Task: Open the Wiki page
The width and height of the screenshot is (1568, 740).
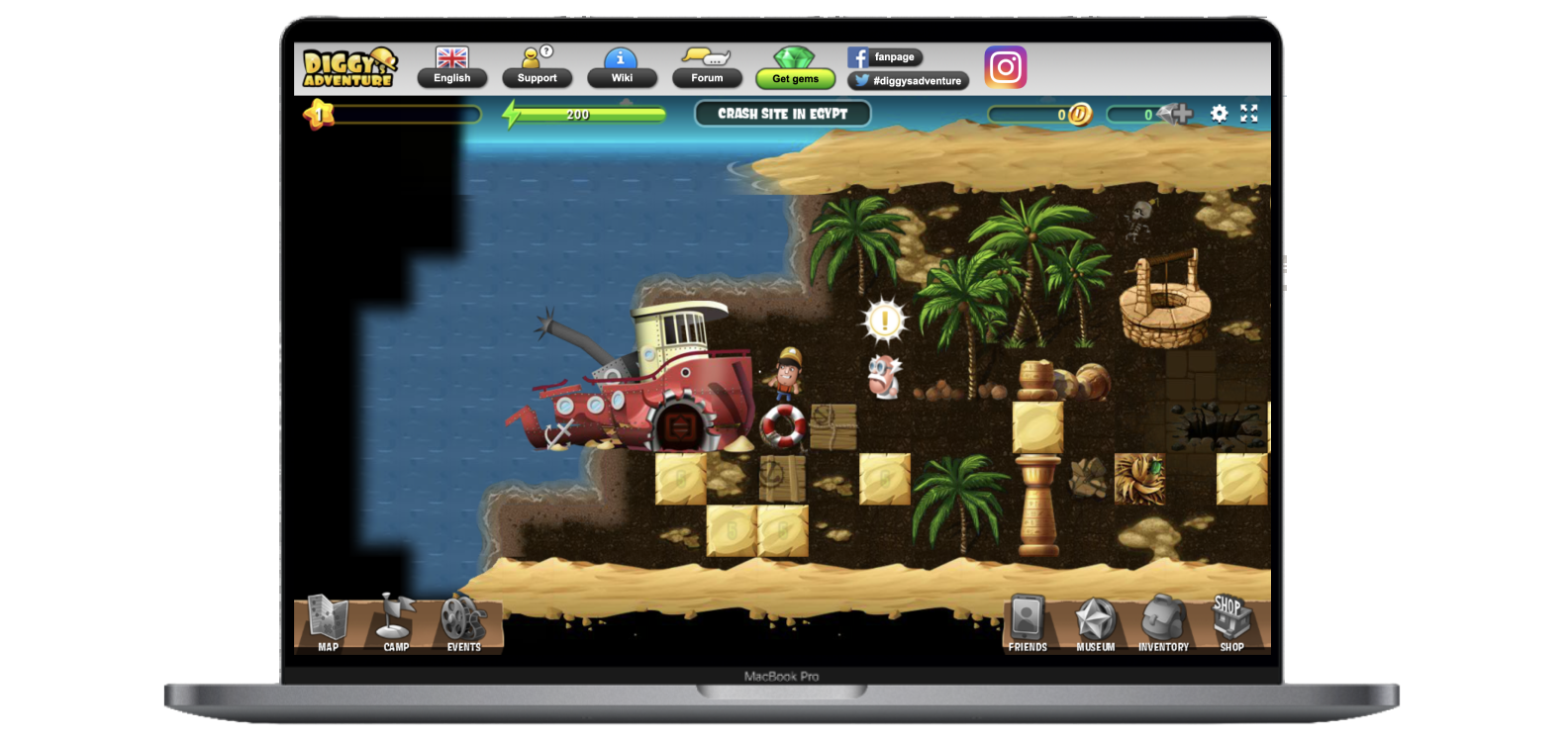Action: 622,78
